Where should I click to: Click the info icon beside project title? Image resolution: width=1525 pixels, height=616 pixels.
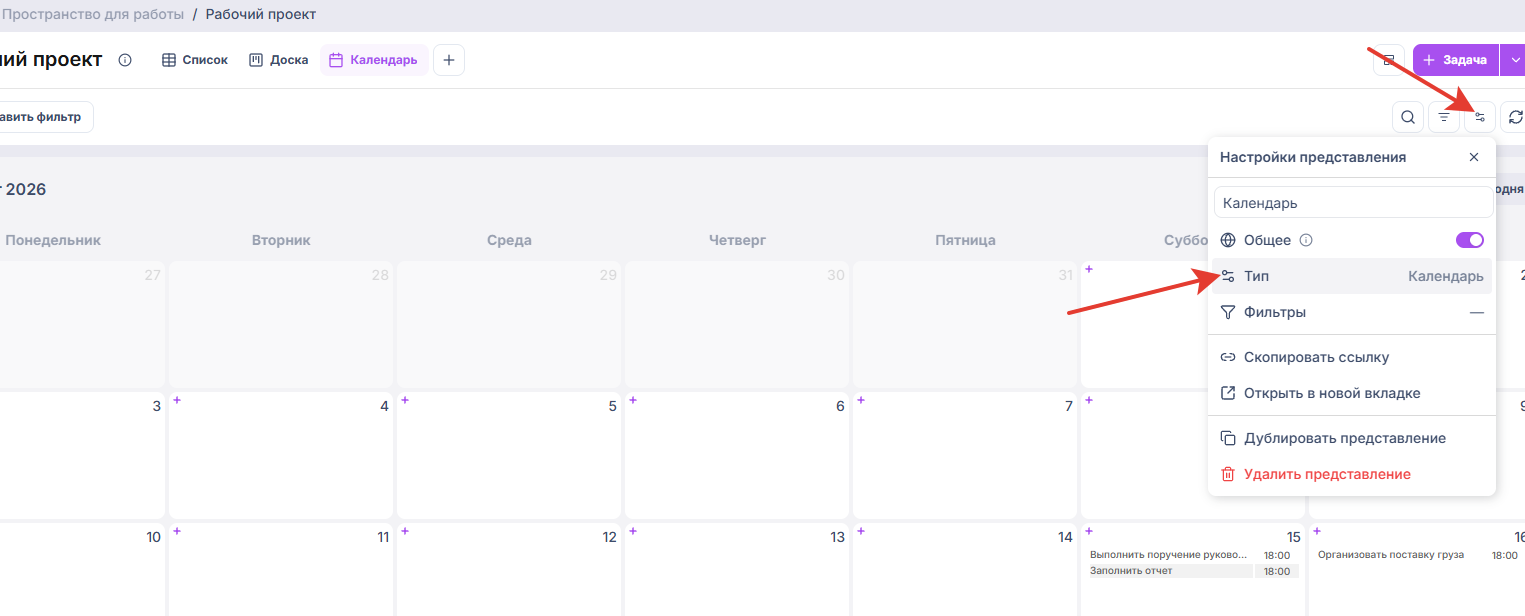click(x=125, y=60)
